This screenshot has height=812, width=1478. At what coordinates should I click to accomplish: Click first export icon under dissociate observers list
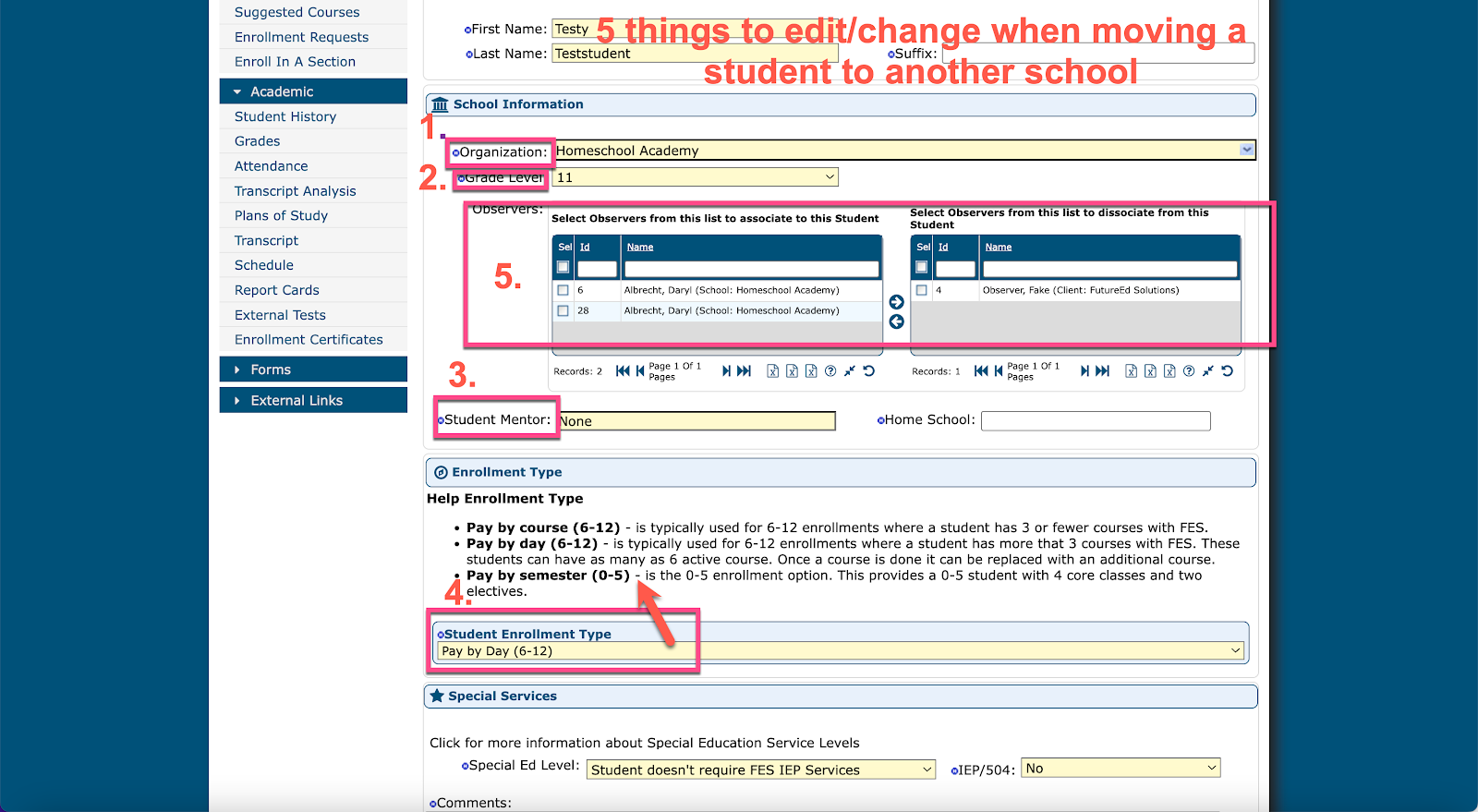pos(1131,371)
